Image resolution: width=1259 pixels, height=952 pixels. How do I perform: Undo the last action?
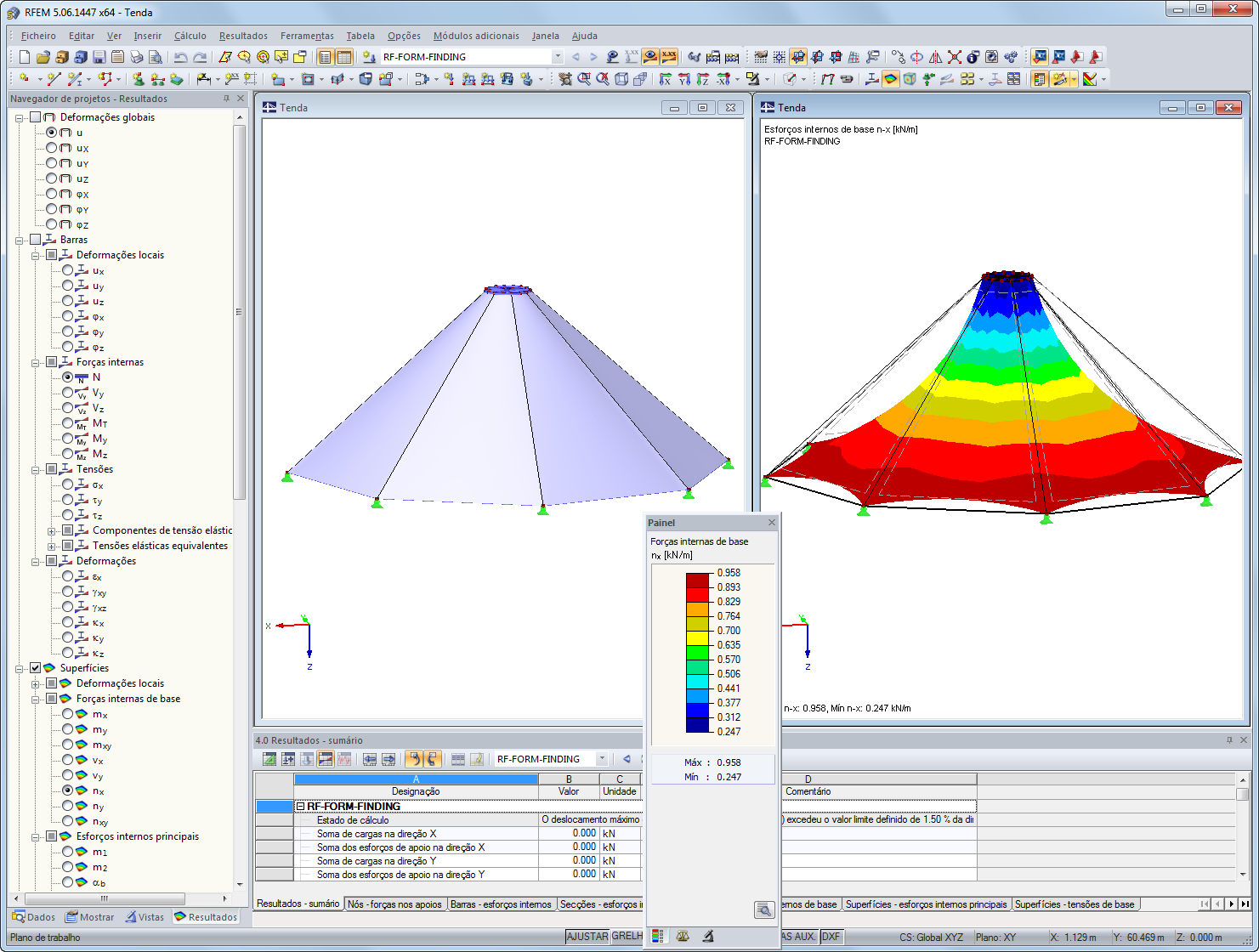coord(179,57)
